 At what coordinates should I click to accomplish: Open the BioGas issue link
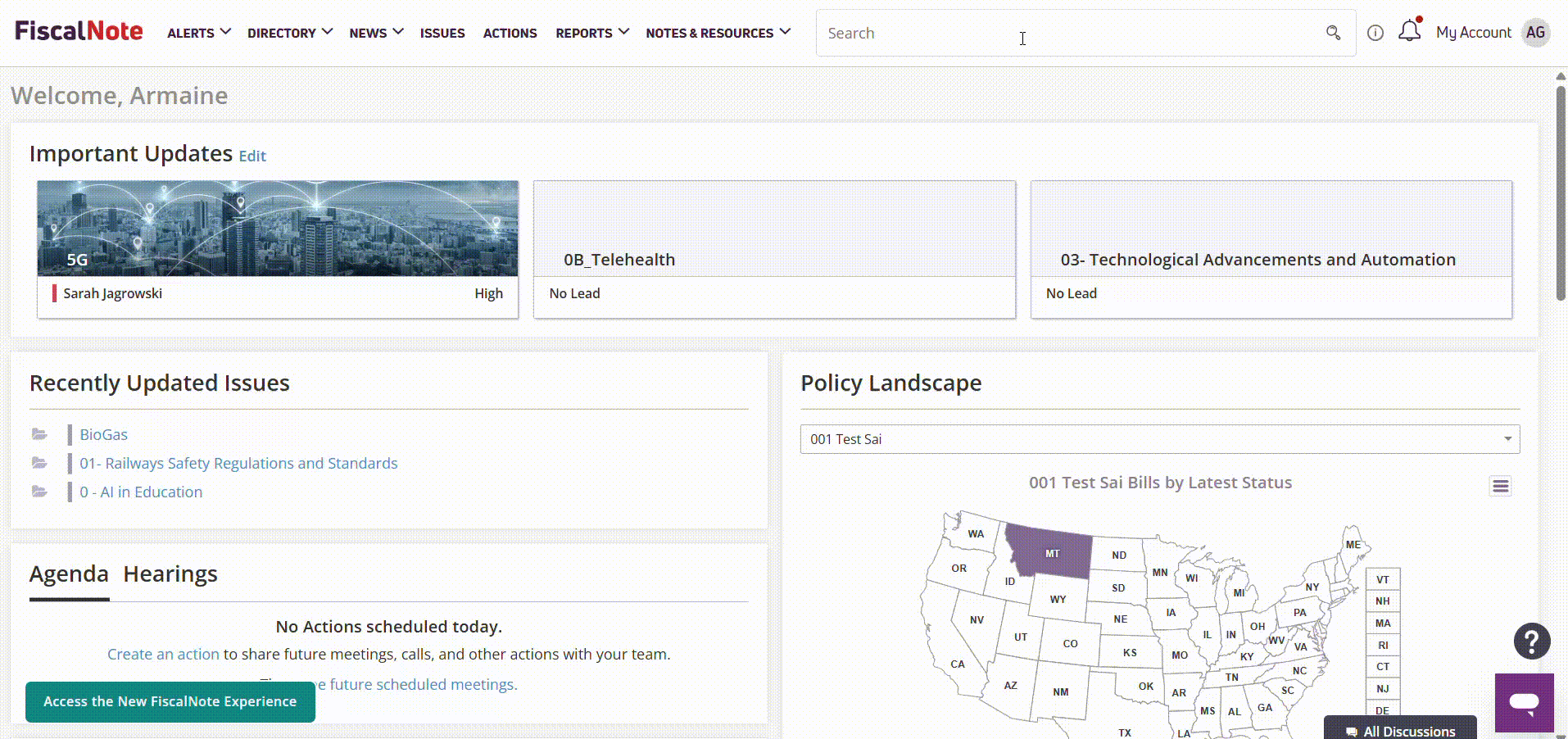click(103, 434)
